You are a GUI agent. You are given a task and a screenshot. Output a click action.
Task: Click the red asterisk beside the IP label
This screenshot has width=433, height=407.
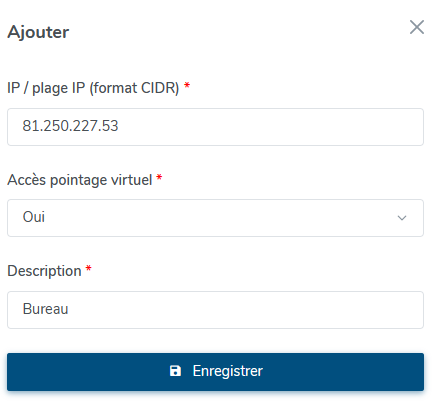click(187, 85)
